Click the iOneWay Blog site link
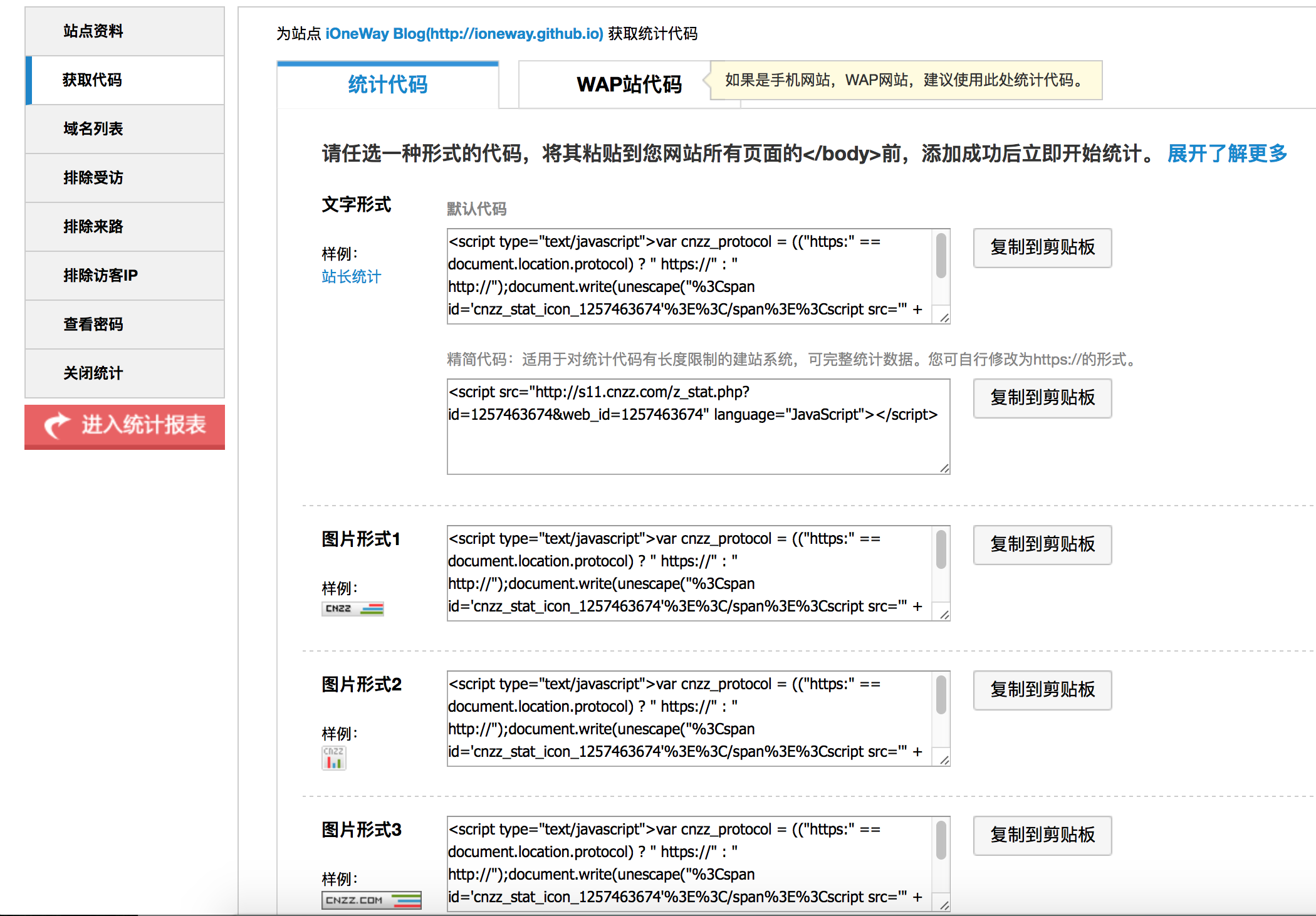This screenshot has height=916, width=1316. [464, 34]
